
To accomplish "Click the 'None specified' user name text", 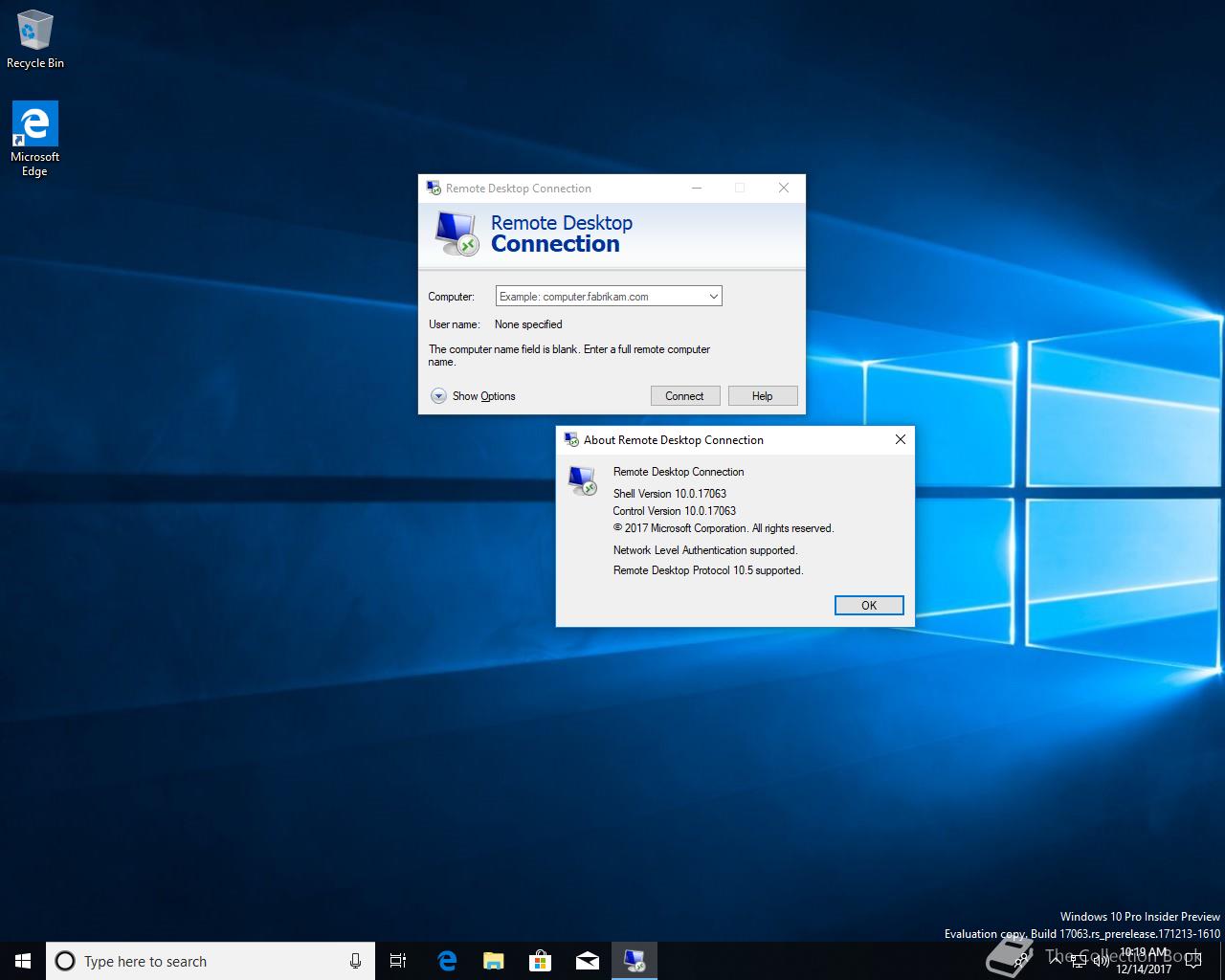I will (x=528, y=324).
